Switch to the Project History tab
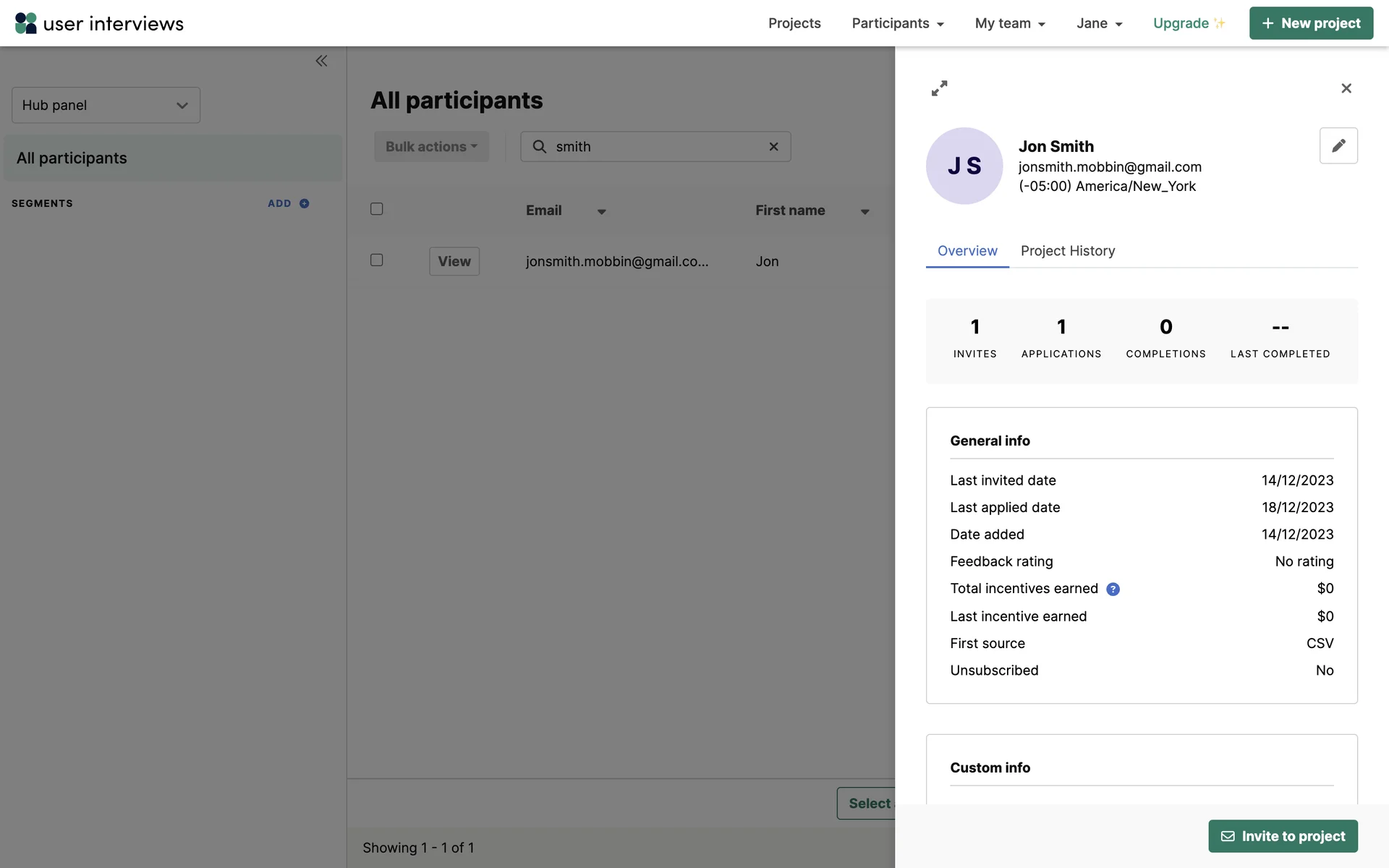The height and width of the screenshot is (868, 1389). (x=1067, y=251)
